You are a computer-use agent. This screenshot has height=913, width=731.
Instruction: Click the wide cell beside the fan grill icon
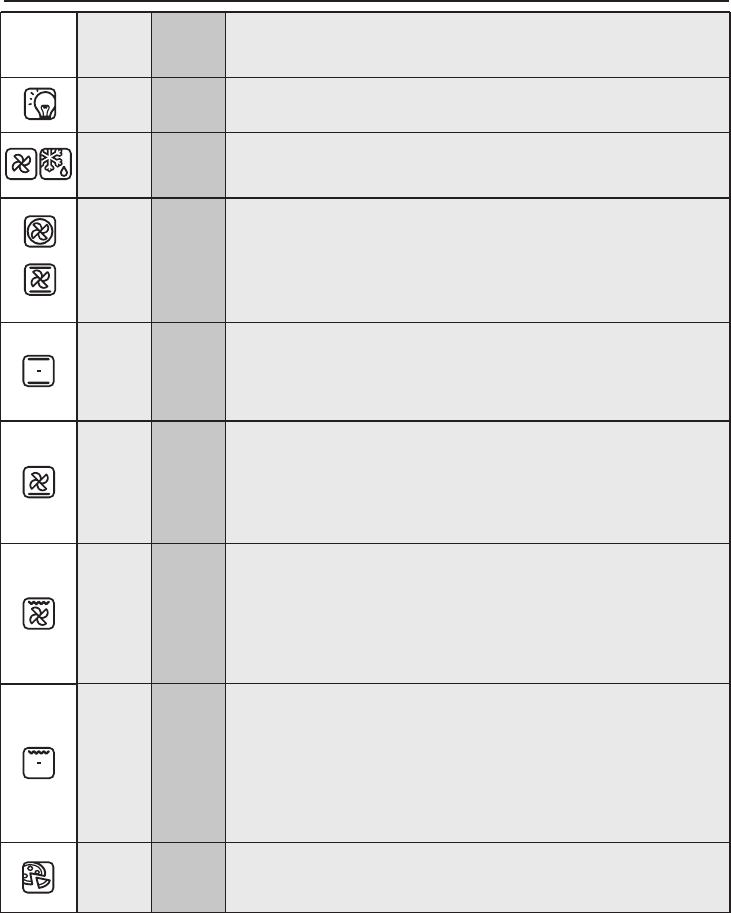tap(476, 613)
